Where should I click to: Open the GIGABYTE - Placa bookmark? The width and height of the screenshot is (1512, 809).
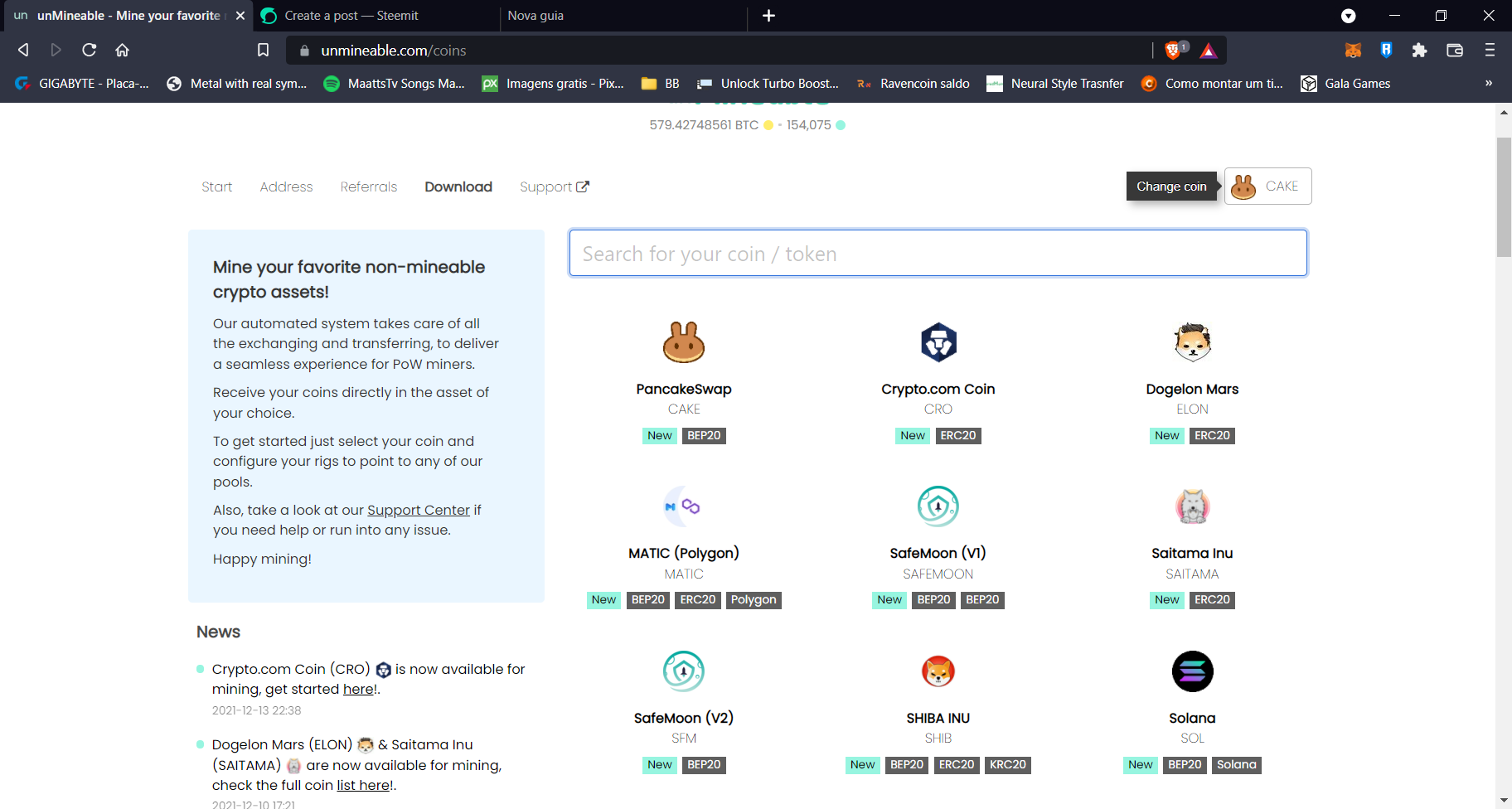82,84
